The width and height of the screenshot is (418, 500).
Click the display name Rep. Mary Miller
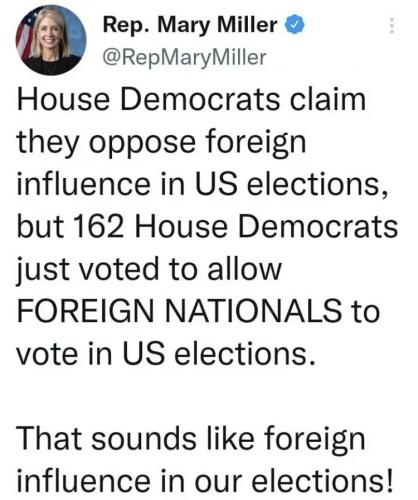point(190,25)
